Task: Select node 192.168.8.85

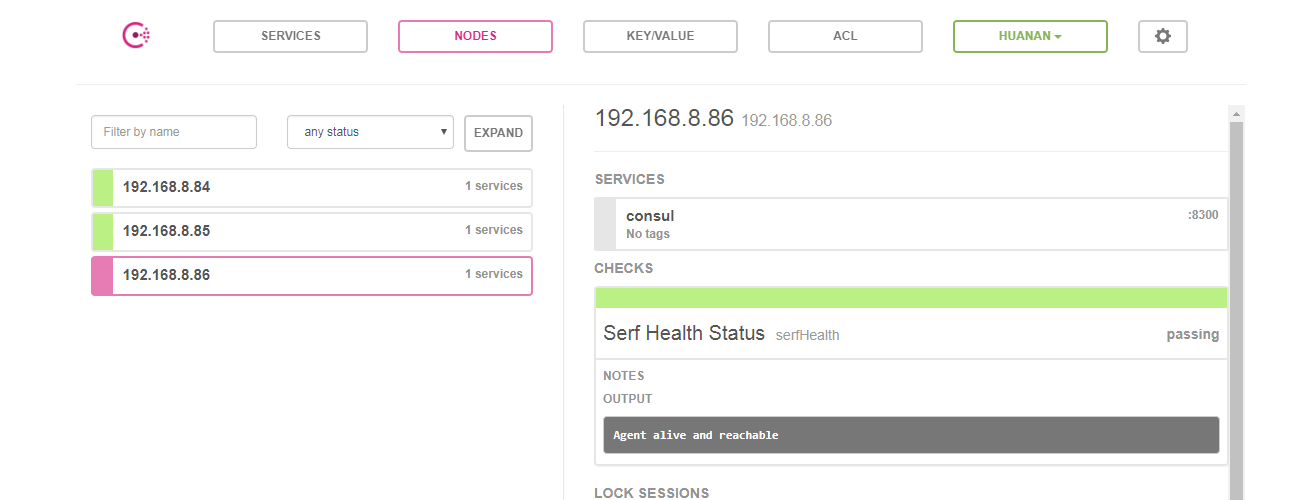Action: tap(312, 231)
